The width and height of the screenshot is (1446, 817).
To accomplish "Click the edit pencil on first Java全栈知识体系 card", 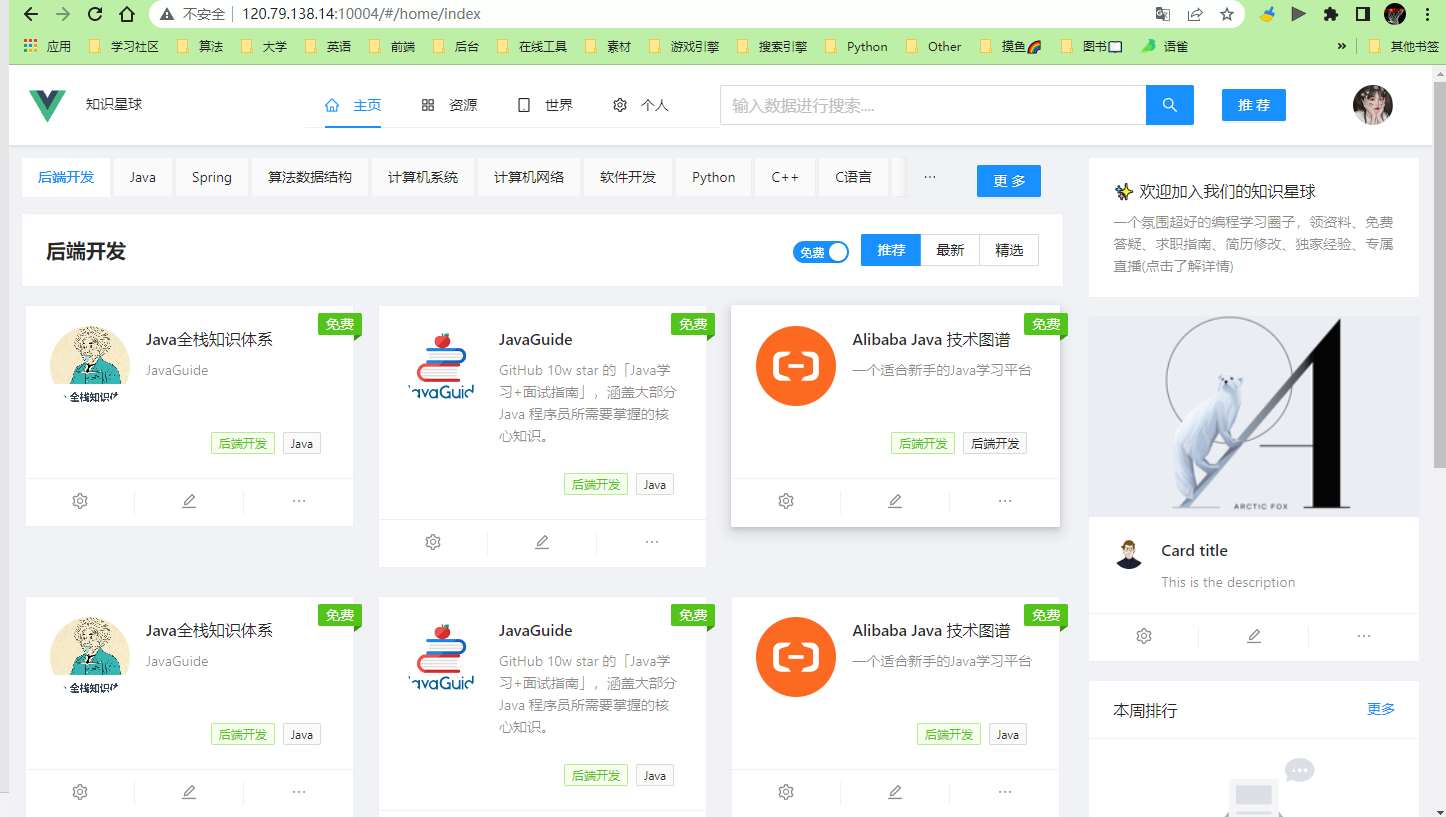I will [189, 501].
